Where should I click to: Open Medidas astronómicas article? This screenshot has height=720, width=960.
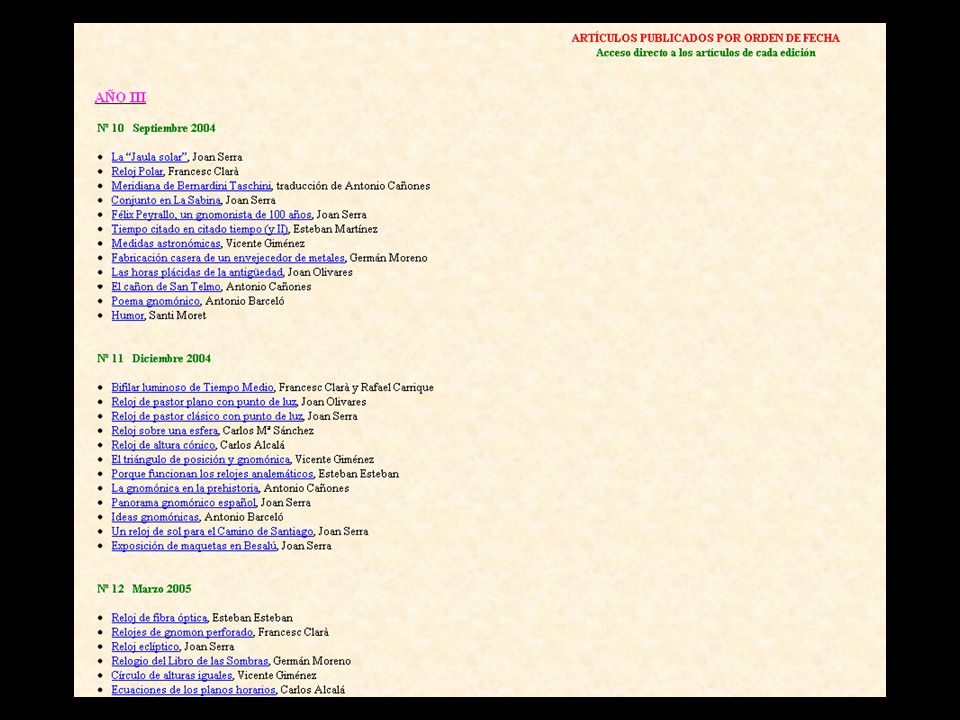click(x=166, y=243)
